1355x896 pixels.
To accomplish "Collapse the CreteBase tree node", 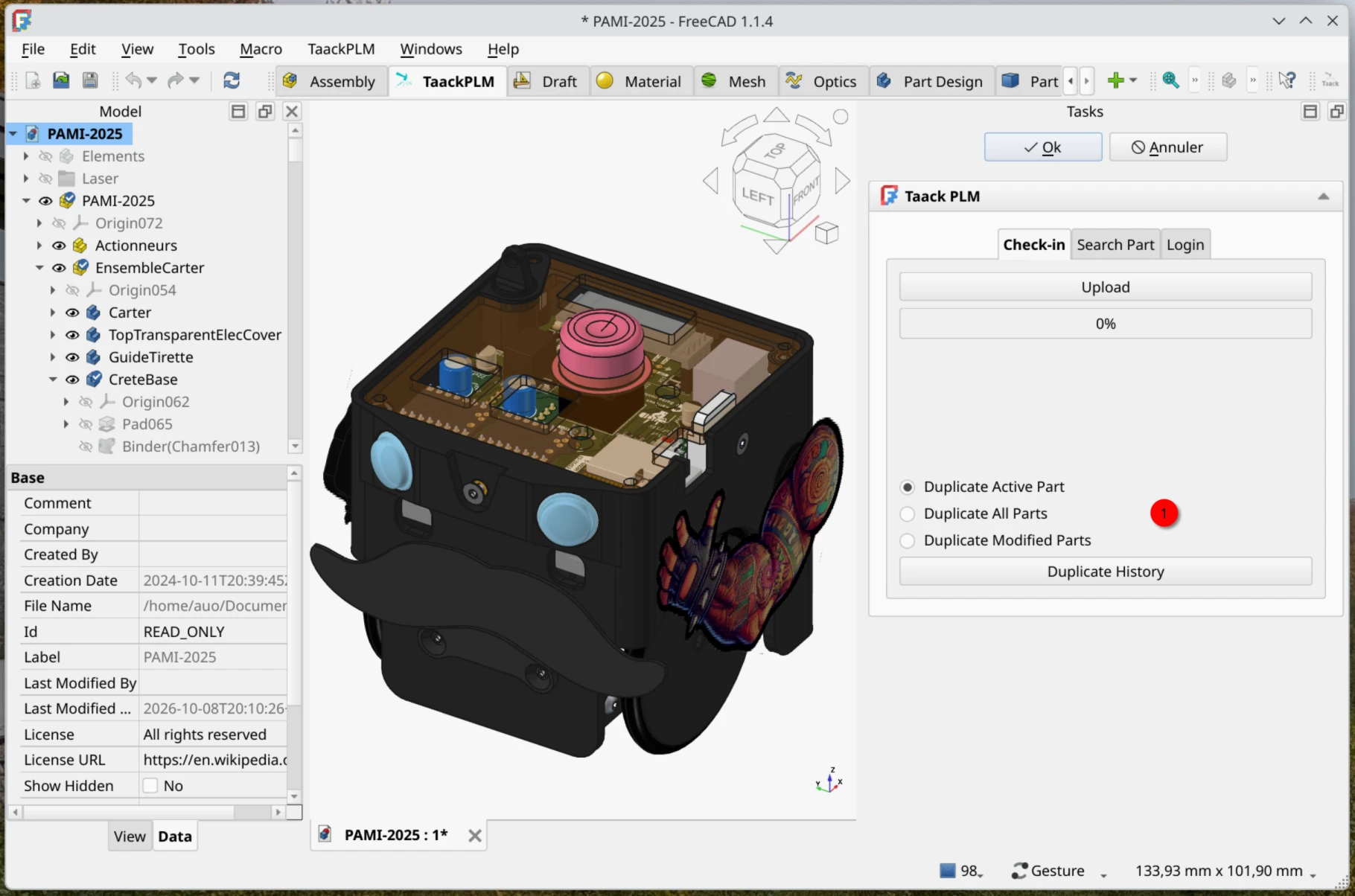I will 53,380.
